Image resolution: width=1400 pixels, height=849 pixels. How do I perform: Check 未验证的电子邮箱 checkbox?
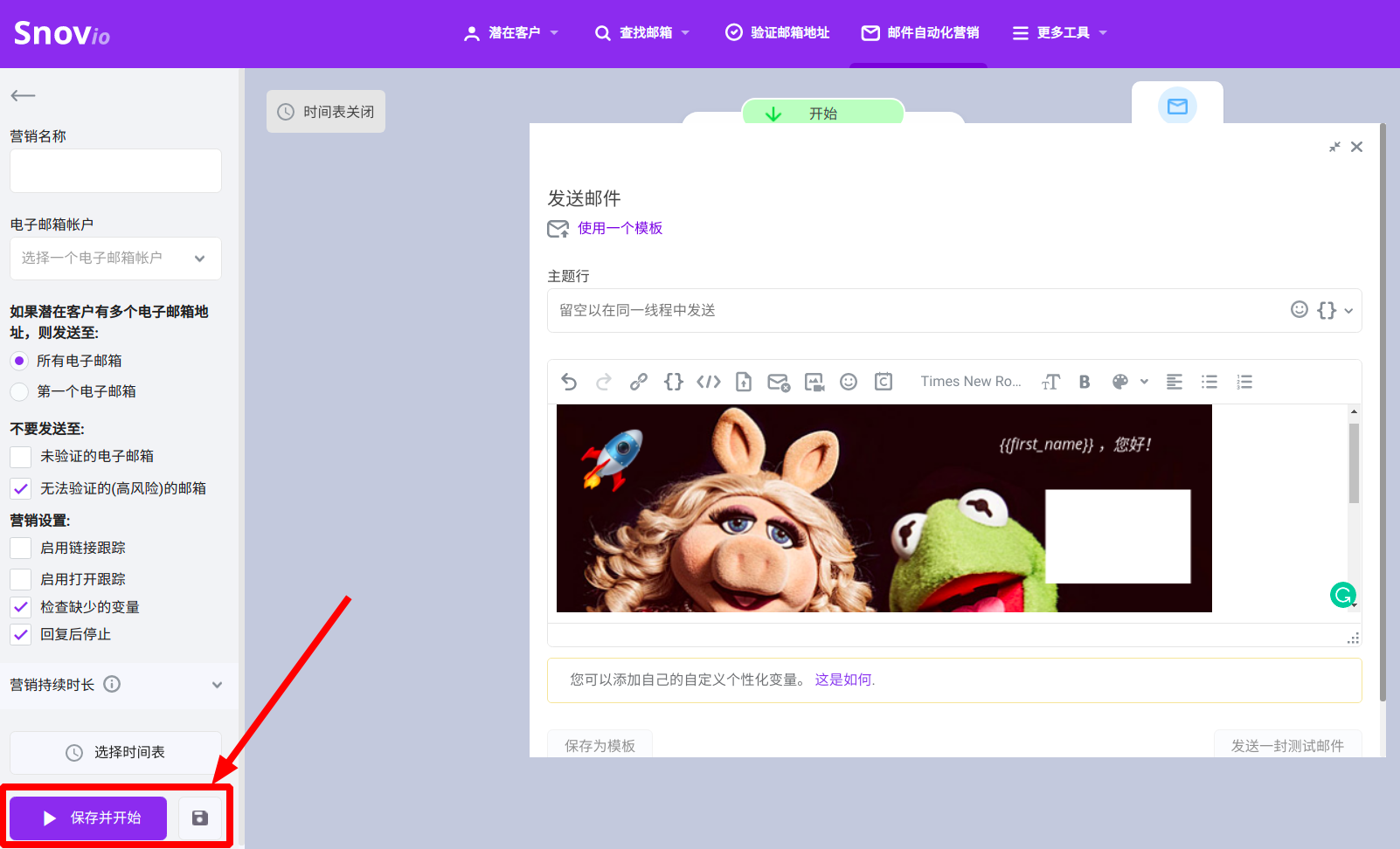(21, 456)
